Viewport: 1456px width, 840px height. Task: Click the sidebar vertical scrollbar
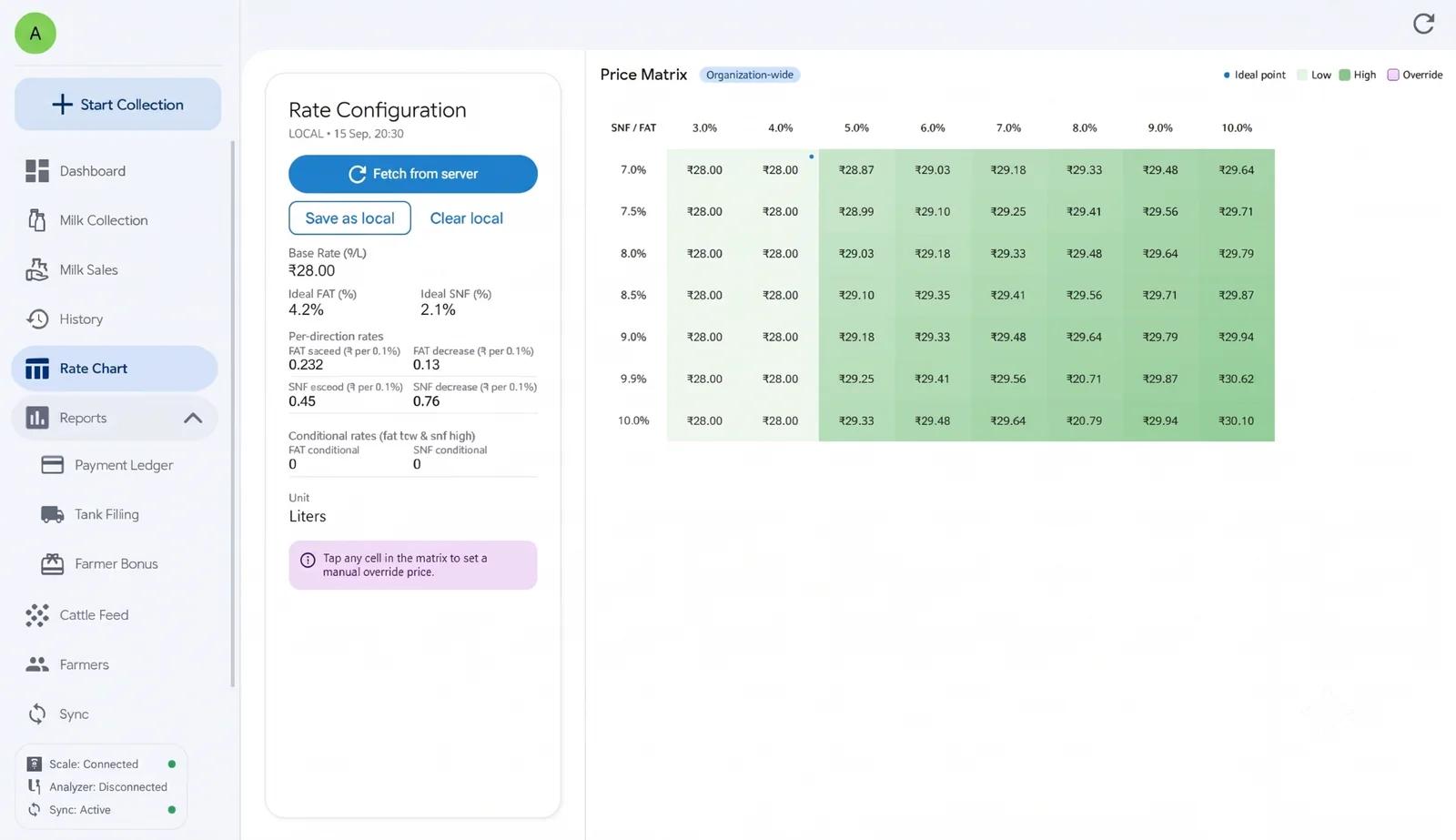click(233, 414)
